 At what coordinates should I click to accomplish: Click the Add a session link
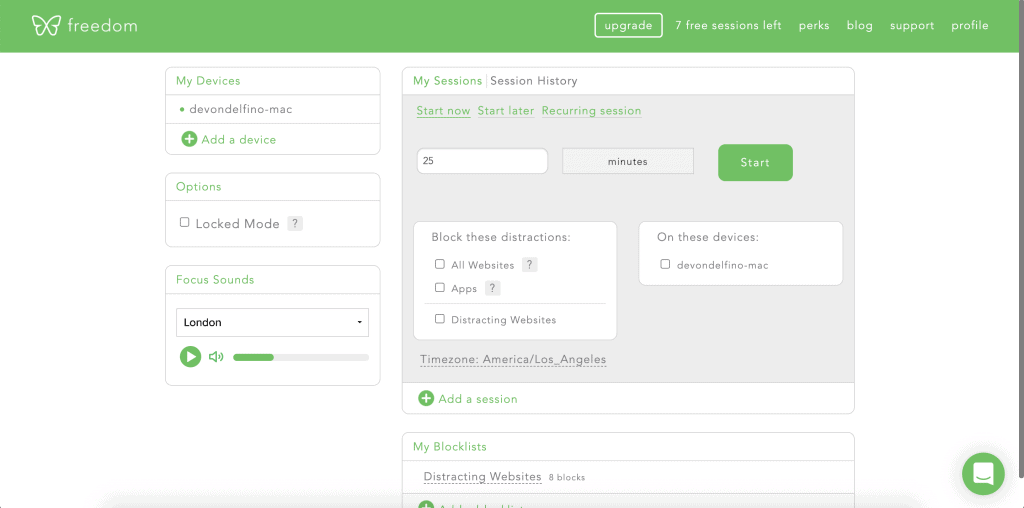478,399
